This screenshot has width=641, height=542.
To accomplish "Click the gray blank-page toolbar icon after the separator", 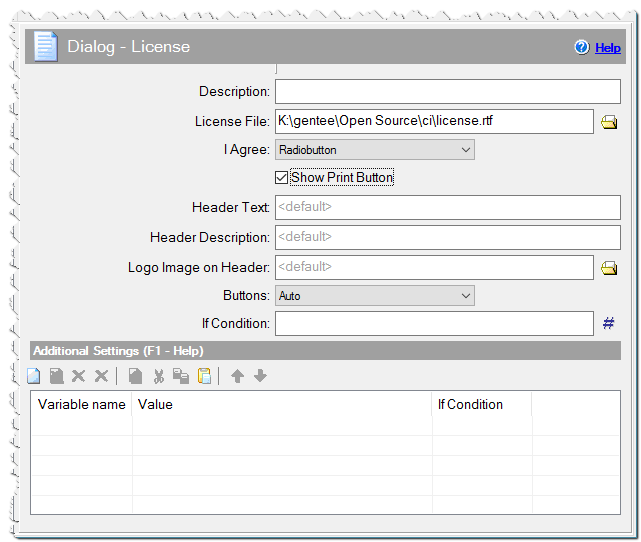I will 135,376.
